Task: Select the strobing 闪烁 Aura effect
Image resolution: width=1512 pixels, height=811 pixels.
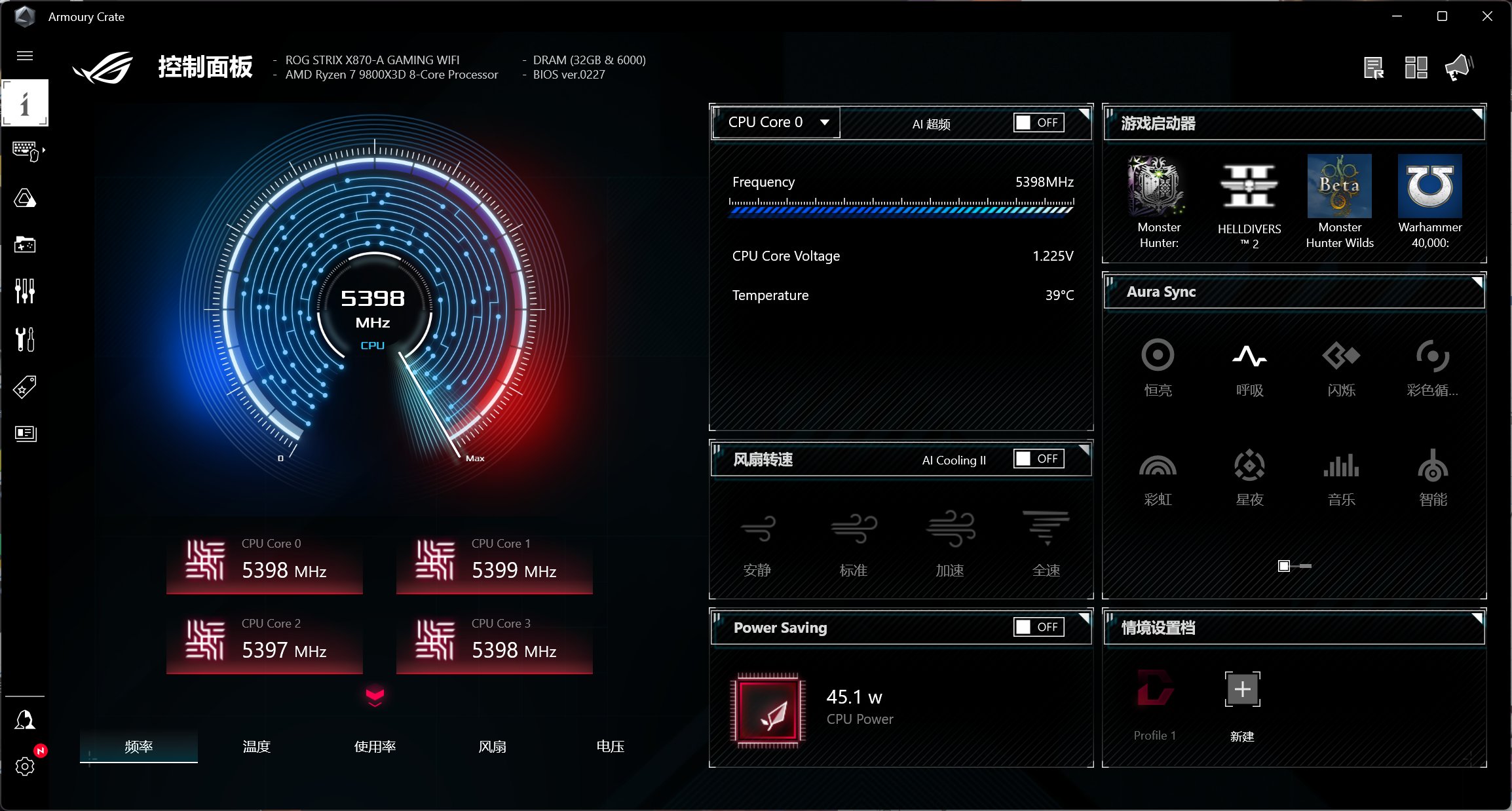Action: [1341, 368]
